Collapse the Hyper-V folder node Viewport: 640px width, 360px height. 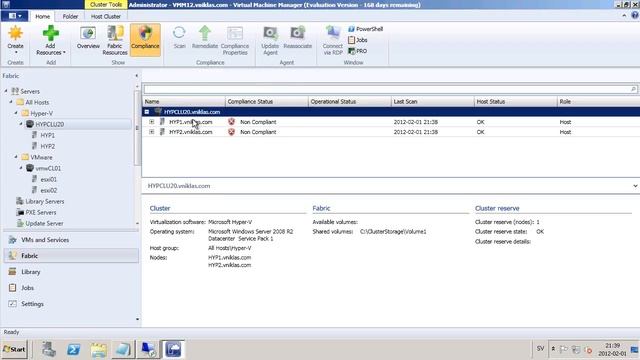point(16,113)
